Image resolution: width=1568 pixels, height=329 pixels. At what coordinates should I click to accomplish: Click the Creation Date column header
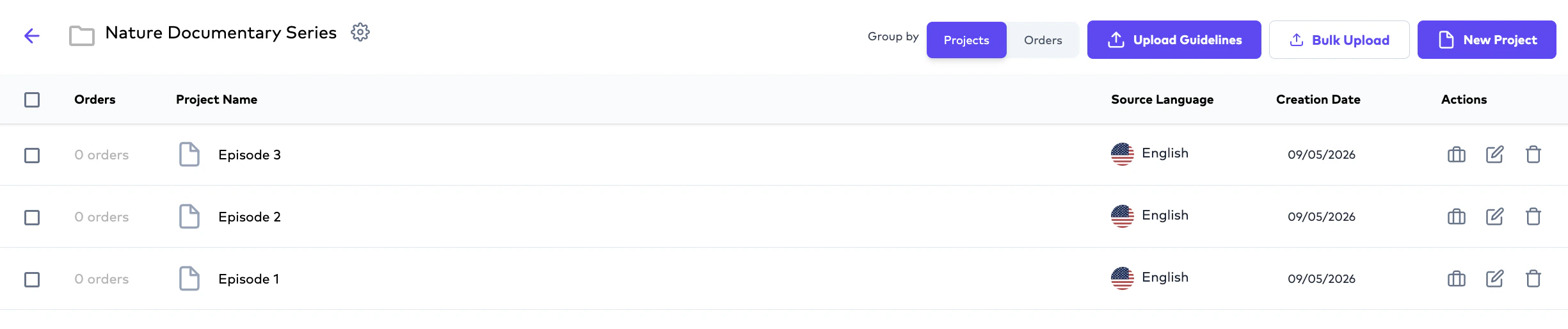point(1318,99)
